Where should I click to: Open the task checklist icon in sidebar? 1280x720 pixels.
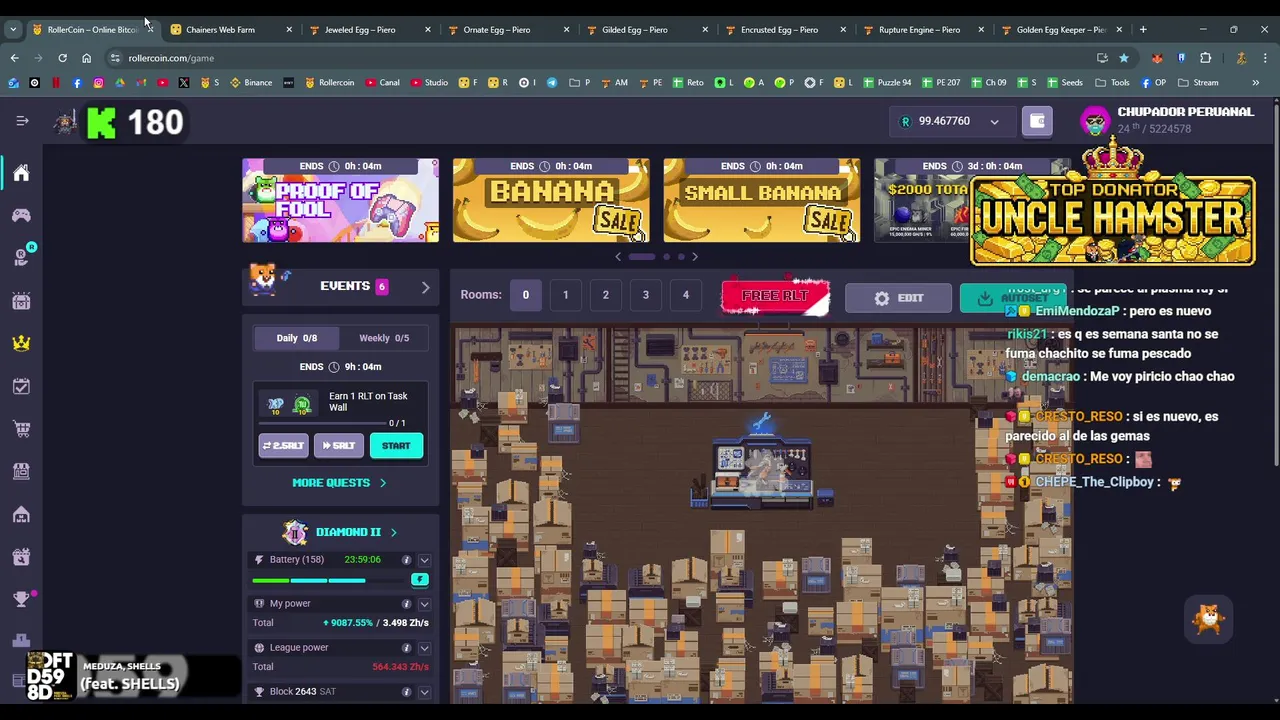[x=21, y=386]
